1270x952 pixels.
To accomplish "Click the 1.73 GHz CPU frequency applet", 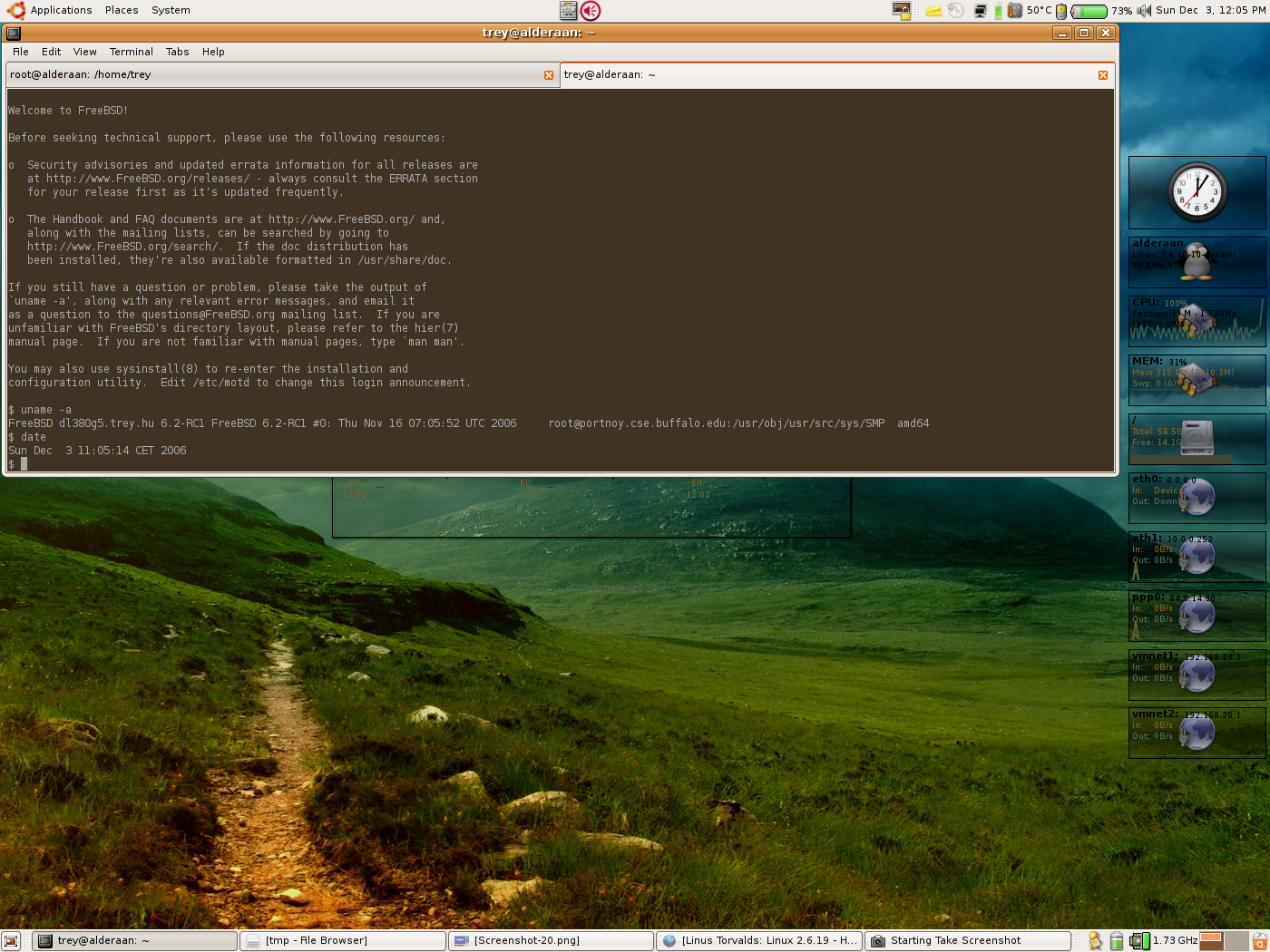I will tap(1164, 941).
